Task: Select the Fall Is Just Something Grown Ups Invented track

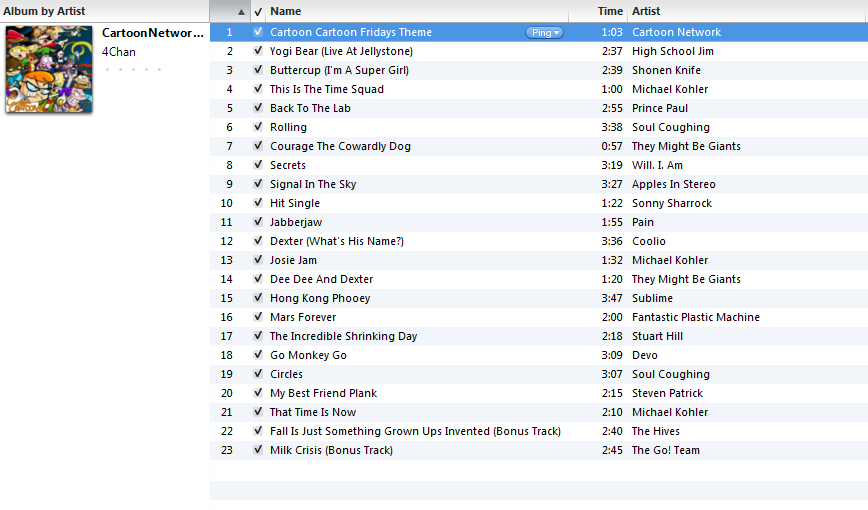Action: [x=539, y=431]
